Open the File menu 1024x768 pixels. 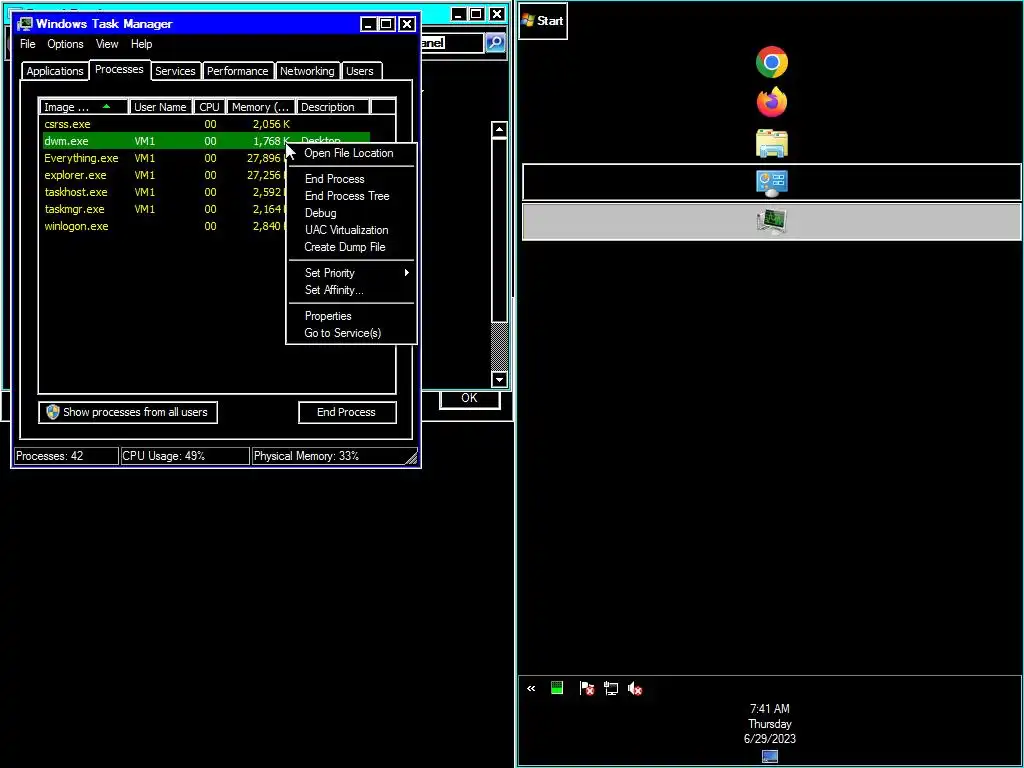27,44
